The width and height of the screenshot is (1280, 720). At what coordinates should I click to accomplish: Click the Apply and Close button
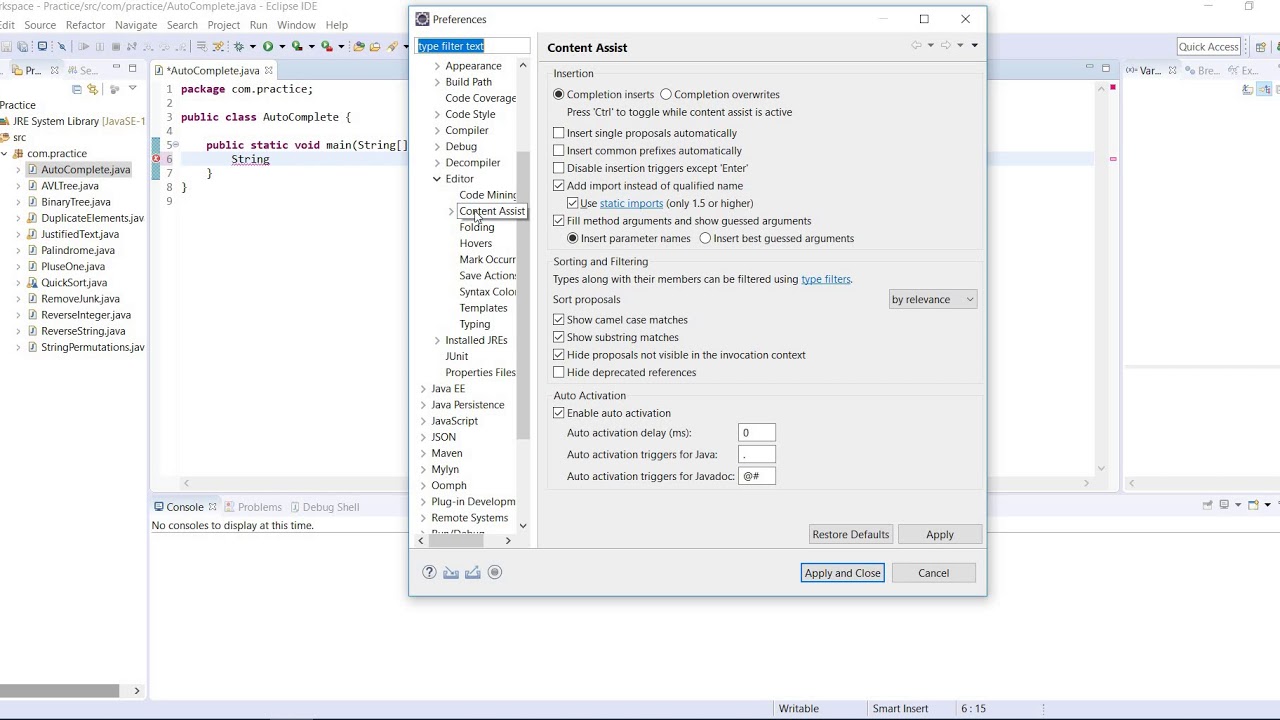pos(842,573)
